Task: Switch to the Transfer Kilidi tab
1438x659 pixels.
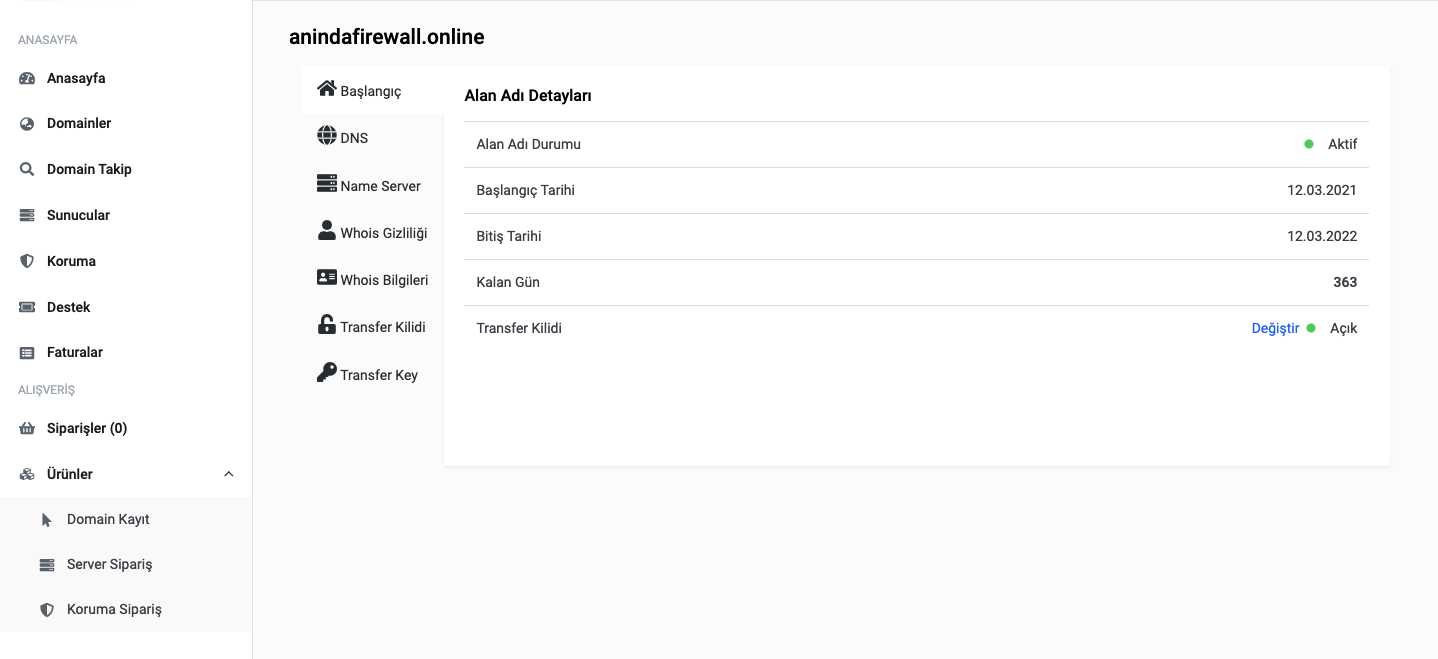Action: 371,327
